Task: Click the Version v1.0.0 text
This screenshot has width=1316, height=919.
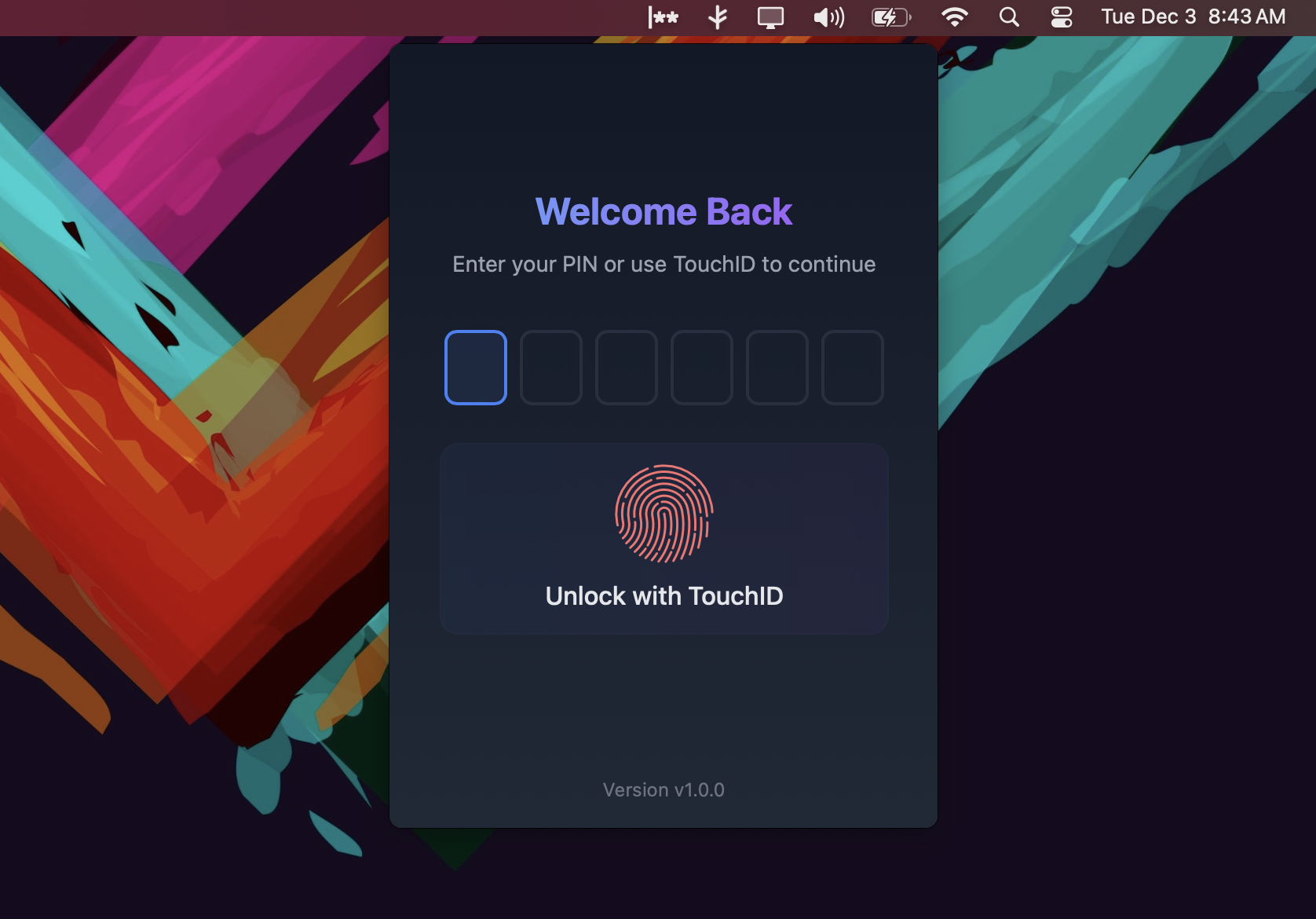Action: click(664, 790)
